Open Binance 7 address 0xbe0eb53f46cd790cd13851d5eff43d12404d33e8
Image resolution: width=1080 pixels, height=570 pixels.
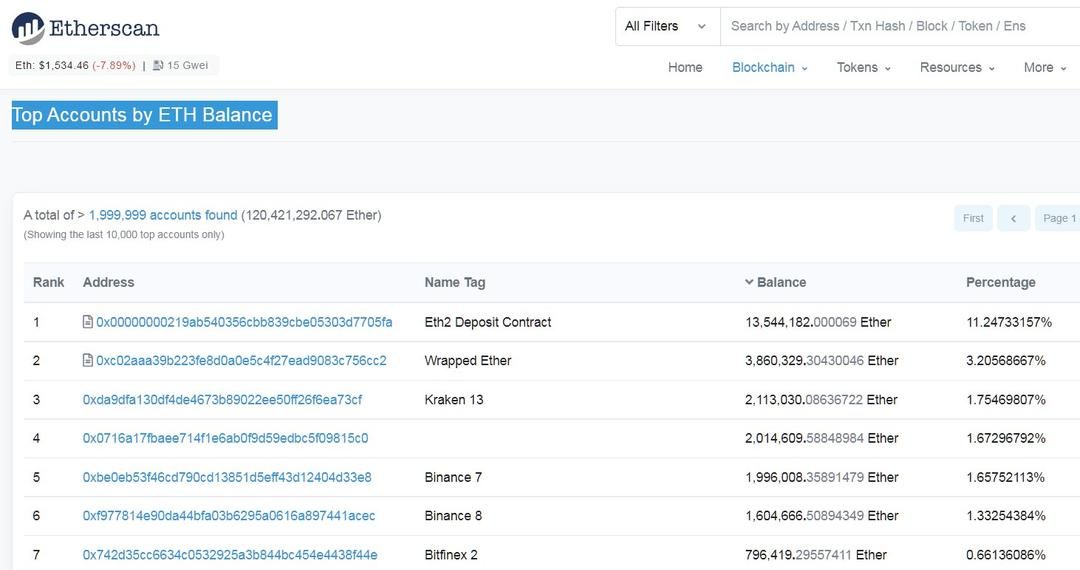tap(227, 477)
